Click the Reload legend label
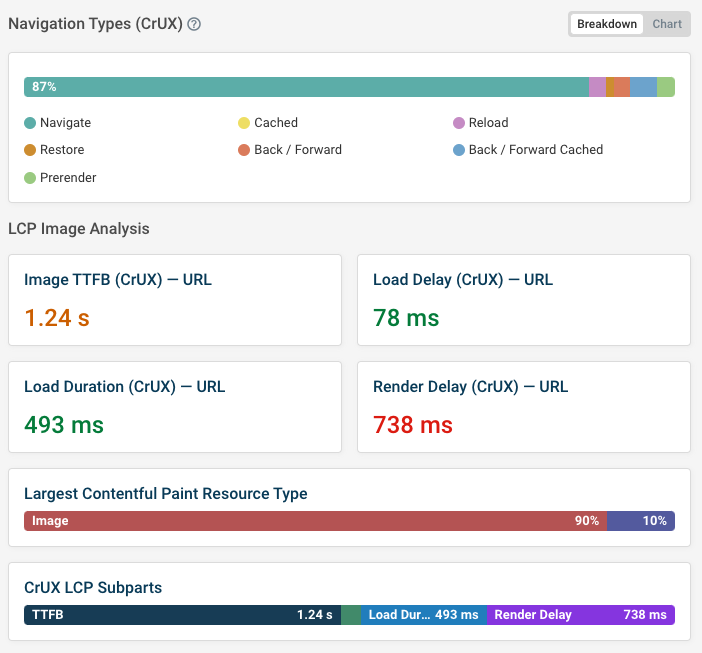This screenshot has height=653, width=702. (x=488, y=123)
